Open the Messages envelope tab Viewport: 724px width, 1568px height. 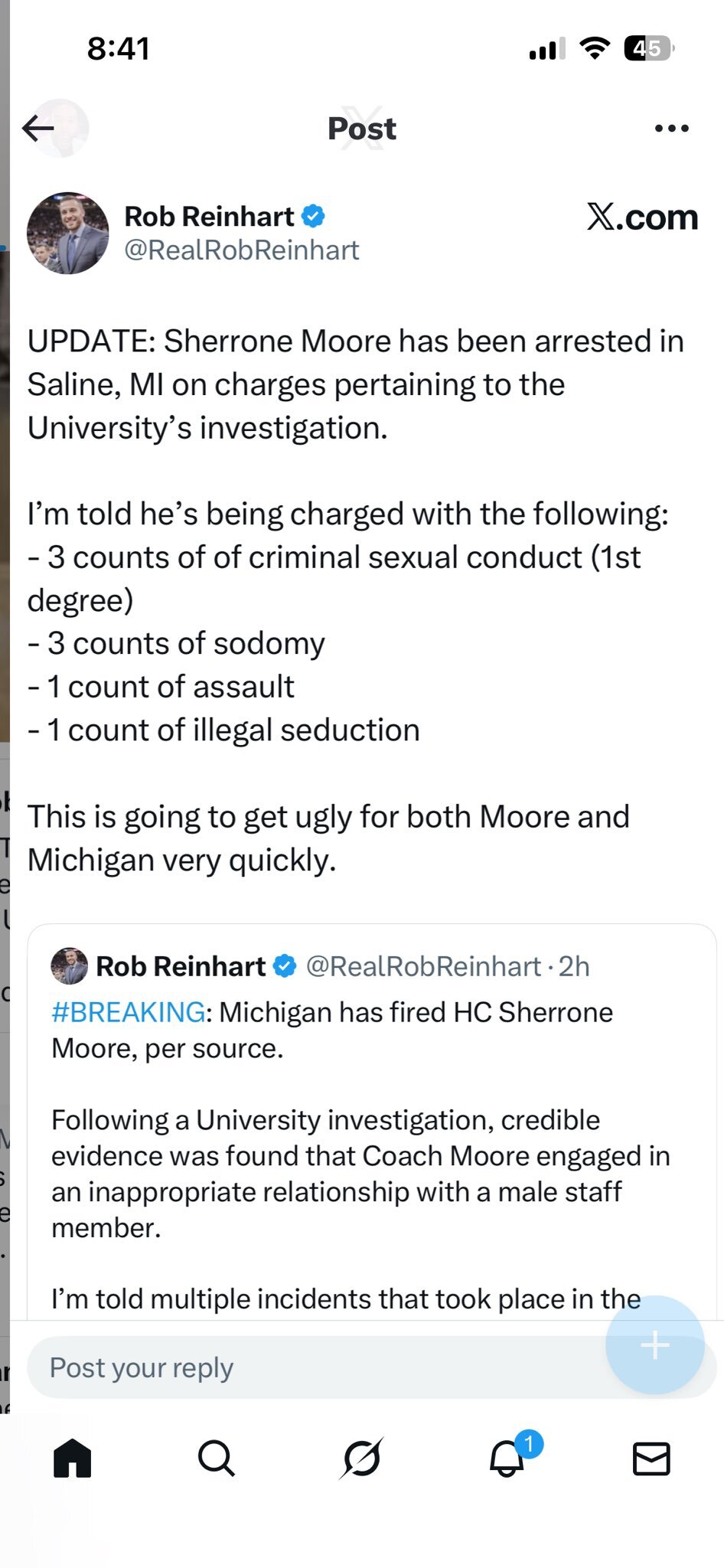(651, 1459)
